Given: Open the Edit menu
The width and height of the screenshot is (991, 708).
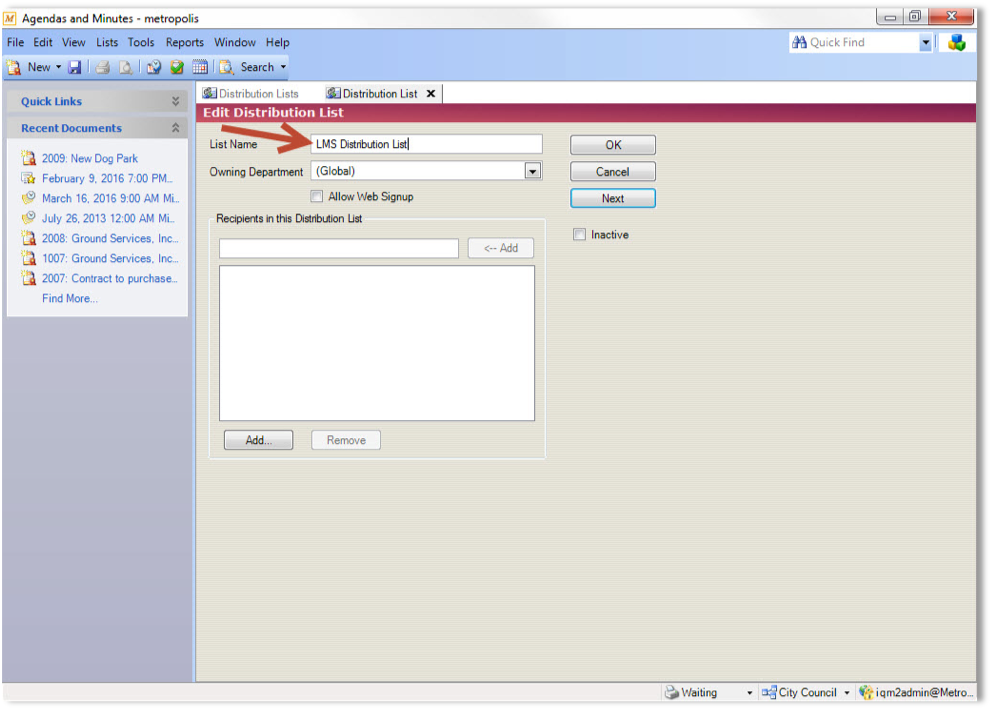Looking at the screenshot, I should tap(43, 42).
